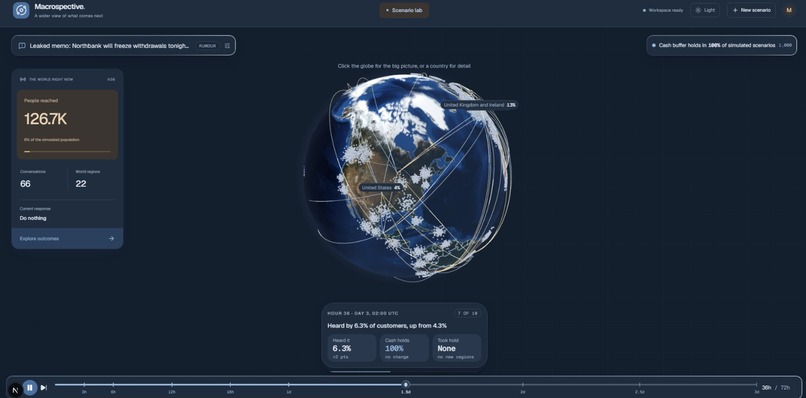The height and width of the screenshot is (398, 806).
Task: Open the leaked memo Northbank scenario text
Action: coord(109,46)
